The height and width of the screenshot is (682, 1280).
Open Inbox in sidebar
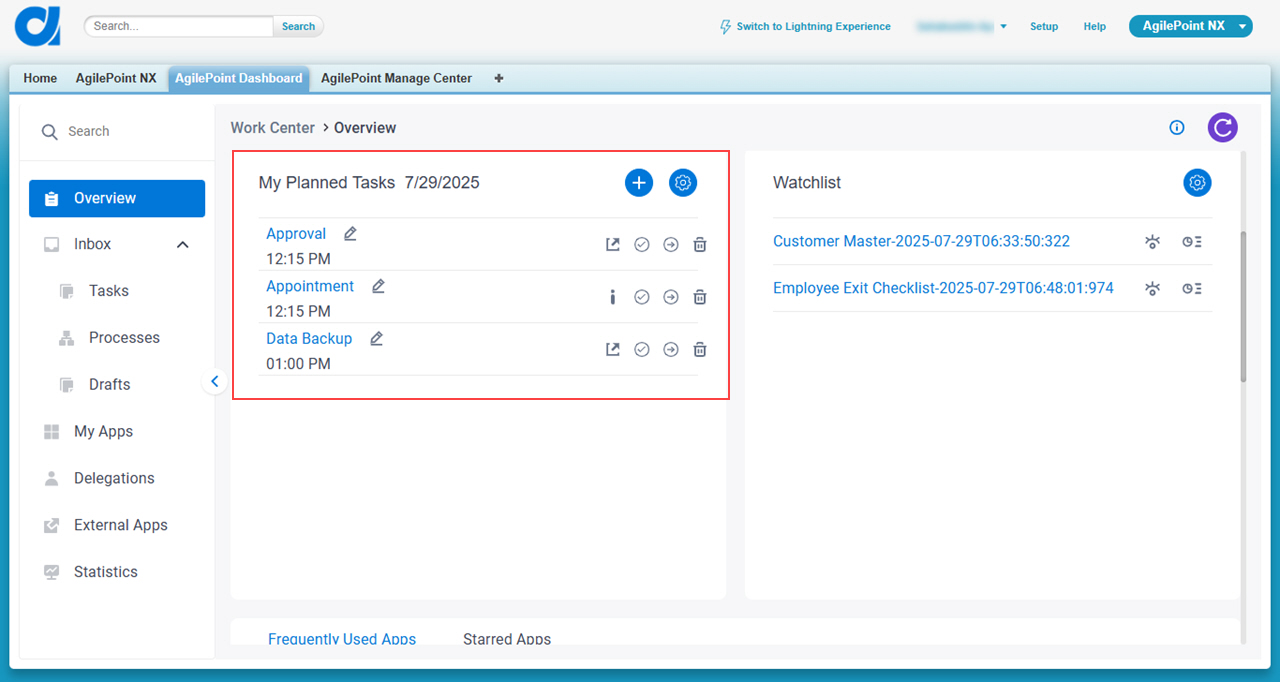(x=92, y=244)
